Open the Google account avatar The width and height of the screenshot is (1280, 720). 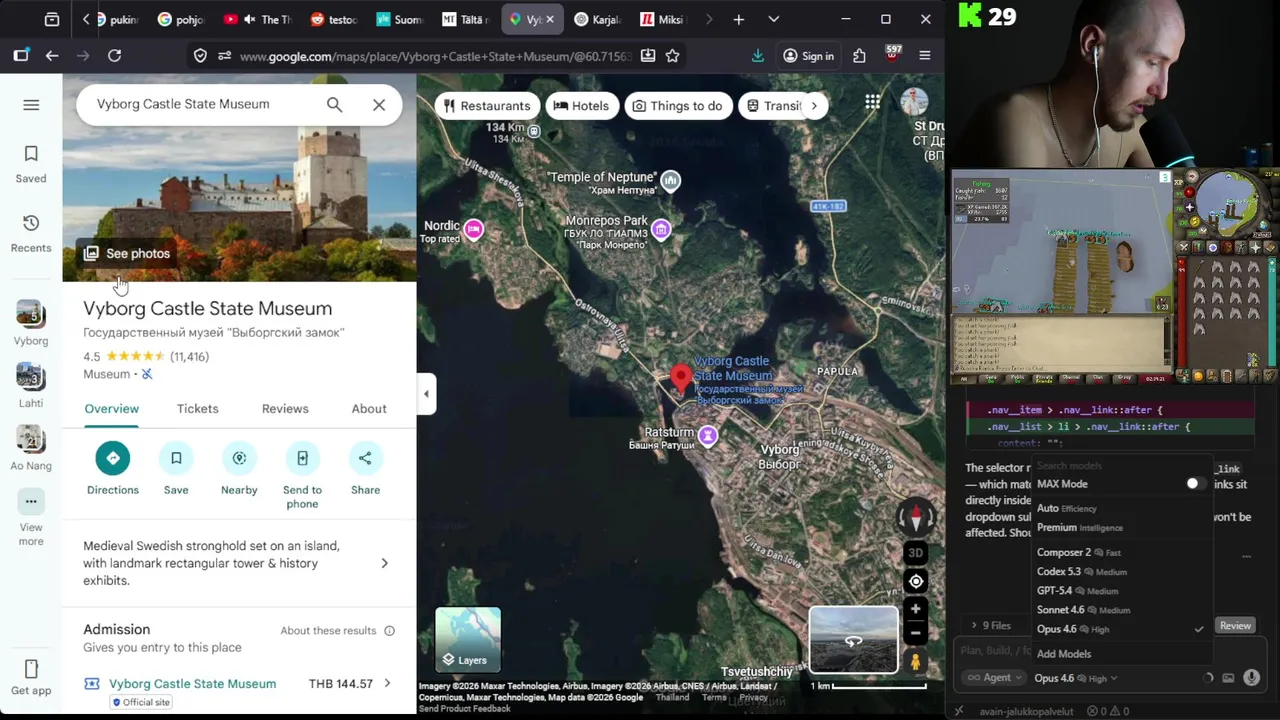[914, 102]
